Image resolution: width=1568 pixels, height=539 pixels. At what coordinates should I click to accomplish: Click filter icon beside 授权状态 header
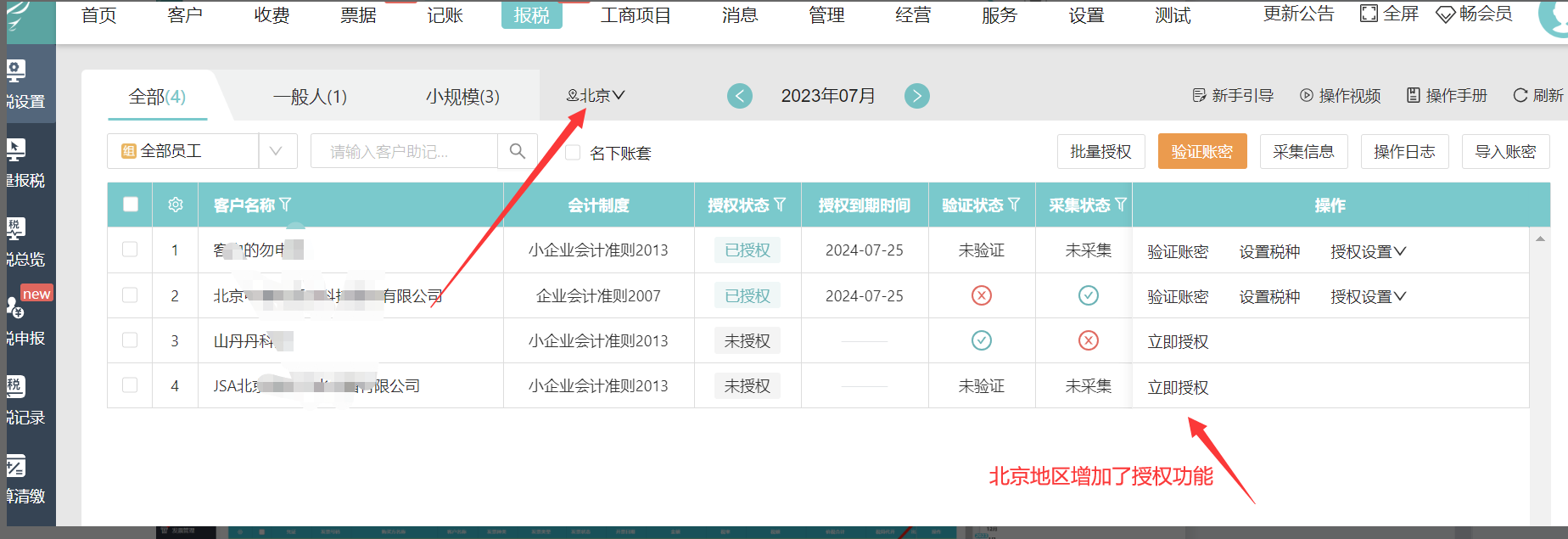pyautogui.click(x=779, y=205)
